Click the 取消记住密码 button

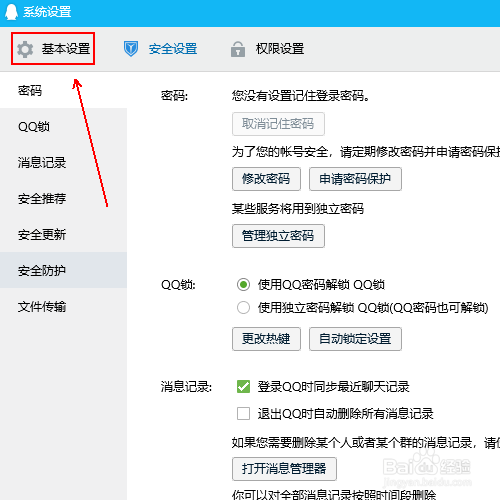click(278, 124)
